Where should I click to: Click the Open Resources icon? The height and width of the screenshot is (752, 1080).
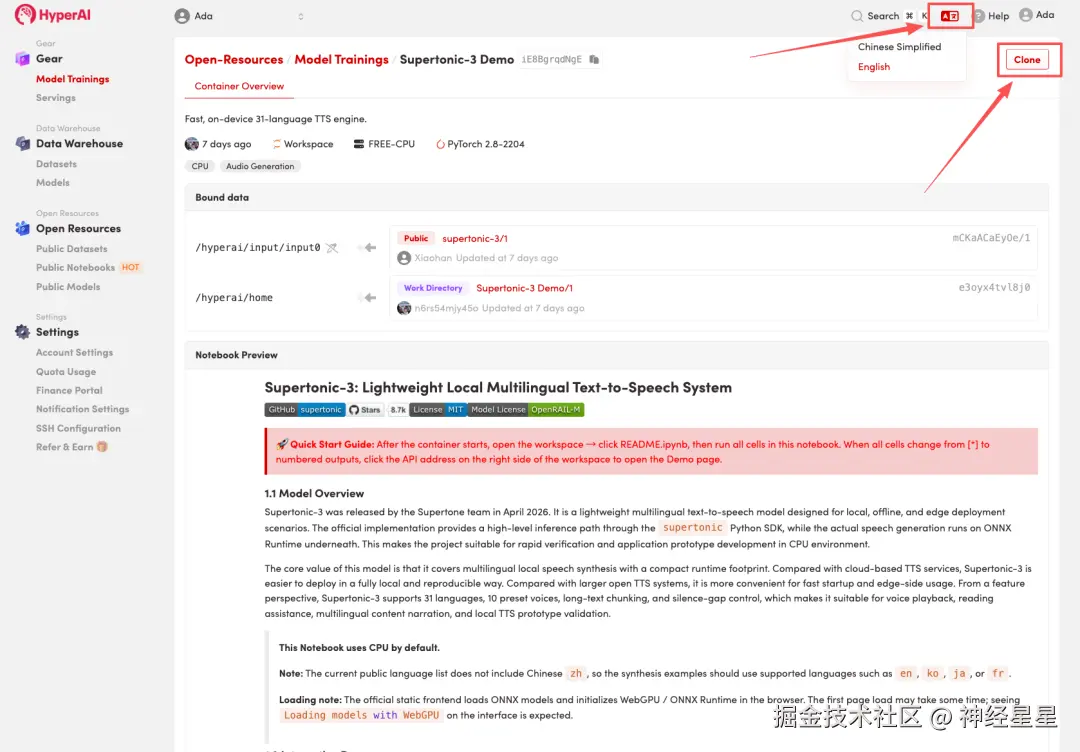22,228
